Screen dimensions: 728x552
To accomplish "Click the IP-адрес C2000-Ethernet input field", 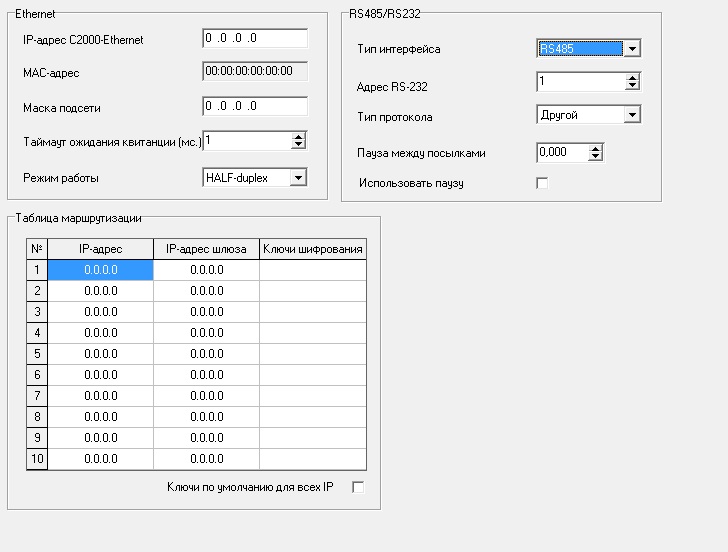I will (x=255, y=39).
